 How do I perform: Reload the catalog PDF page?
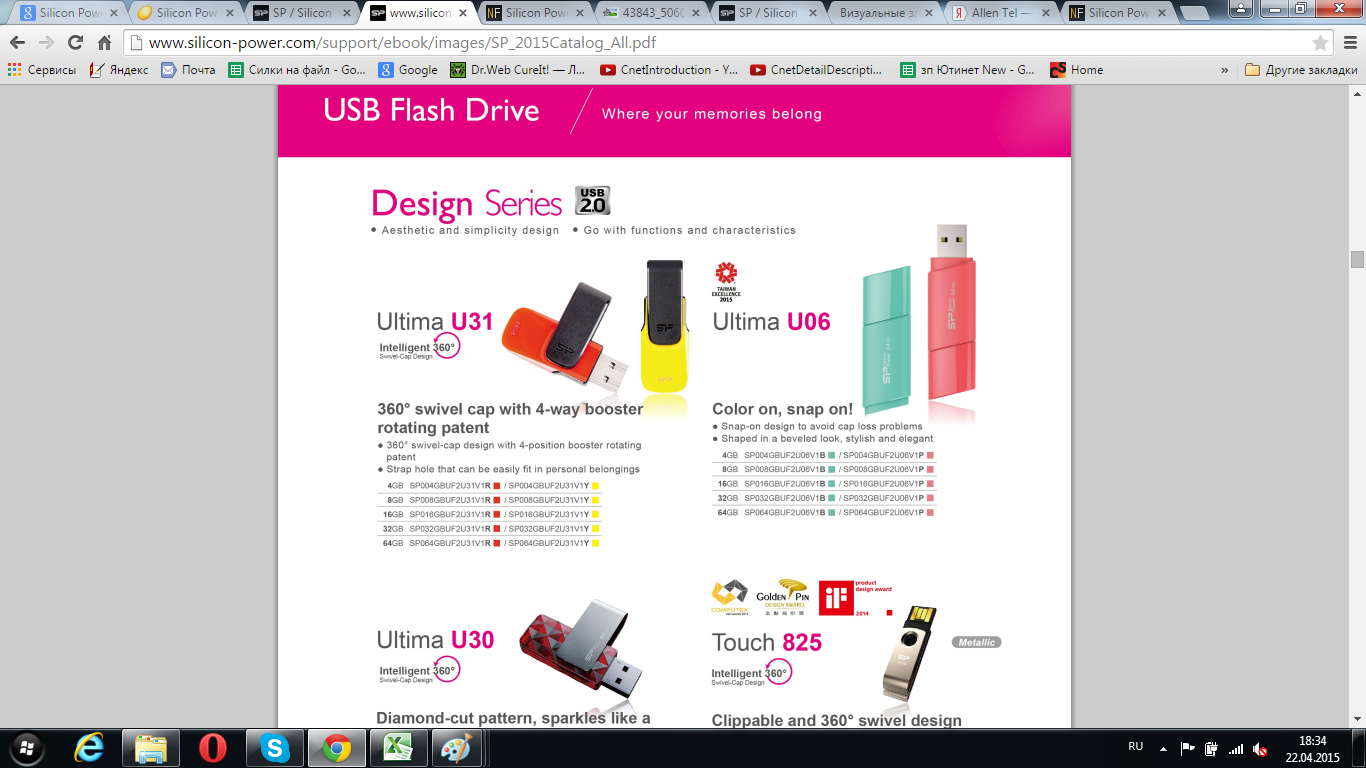click(75, 43)
